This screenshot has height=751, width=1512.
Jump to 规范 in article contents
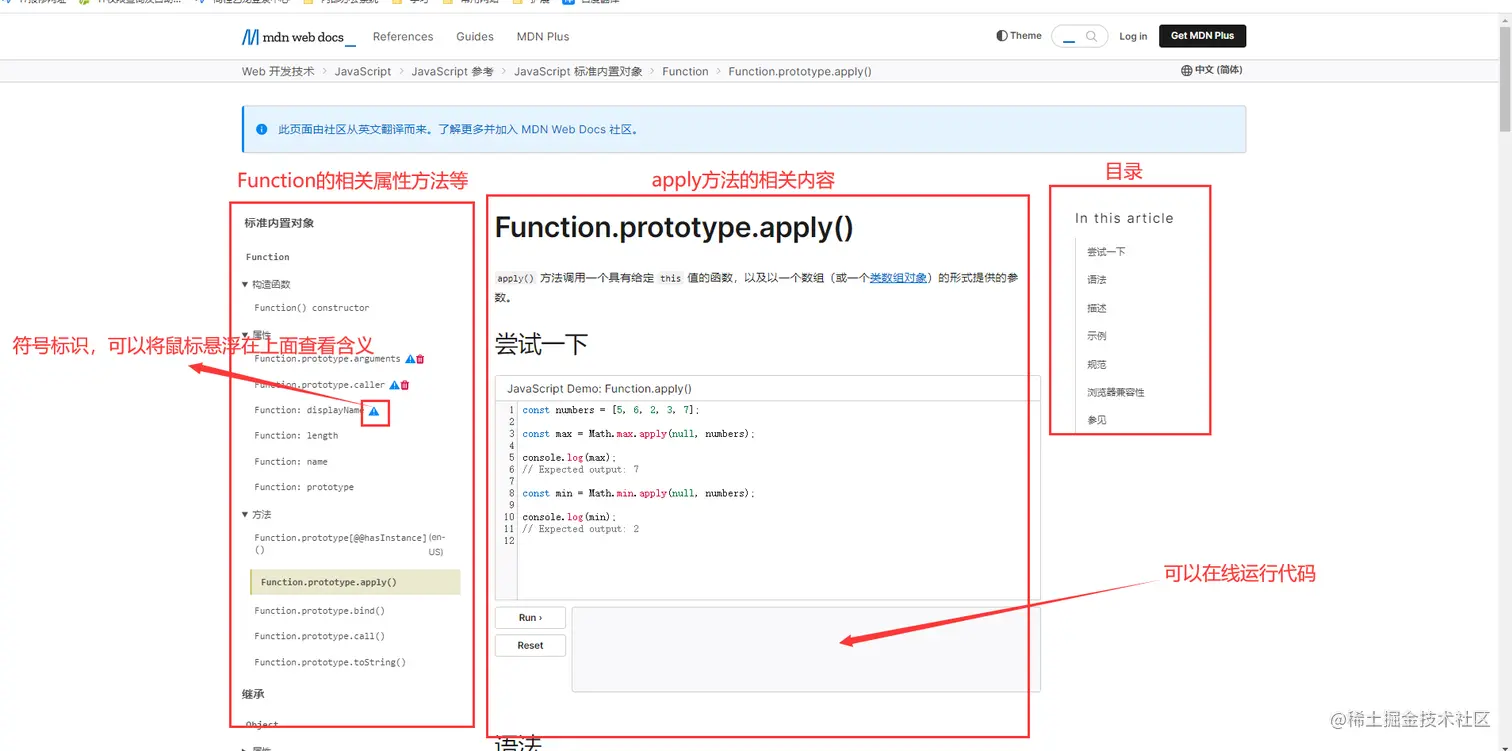click(1097, 364)
